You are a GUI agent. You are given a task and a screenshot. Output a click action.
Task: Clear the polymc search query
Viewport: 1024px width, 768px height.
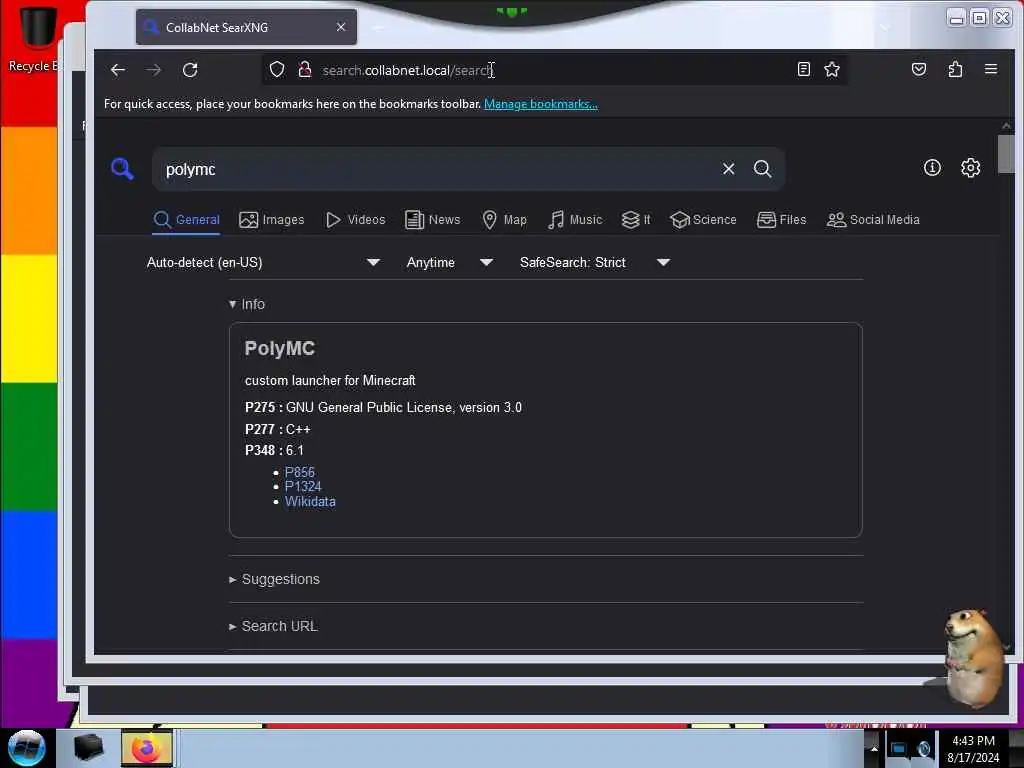coord(729,168)
